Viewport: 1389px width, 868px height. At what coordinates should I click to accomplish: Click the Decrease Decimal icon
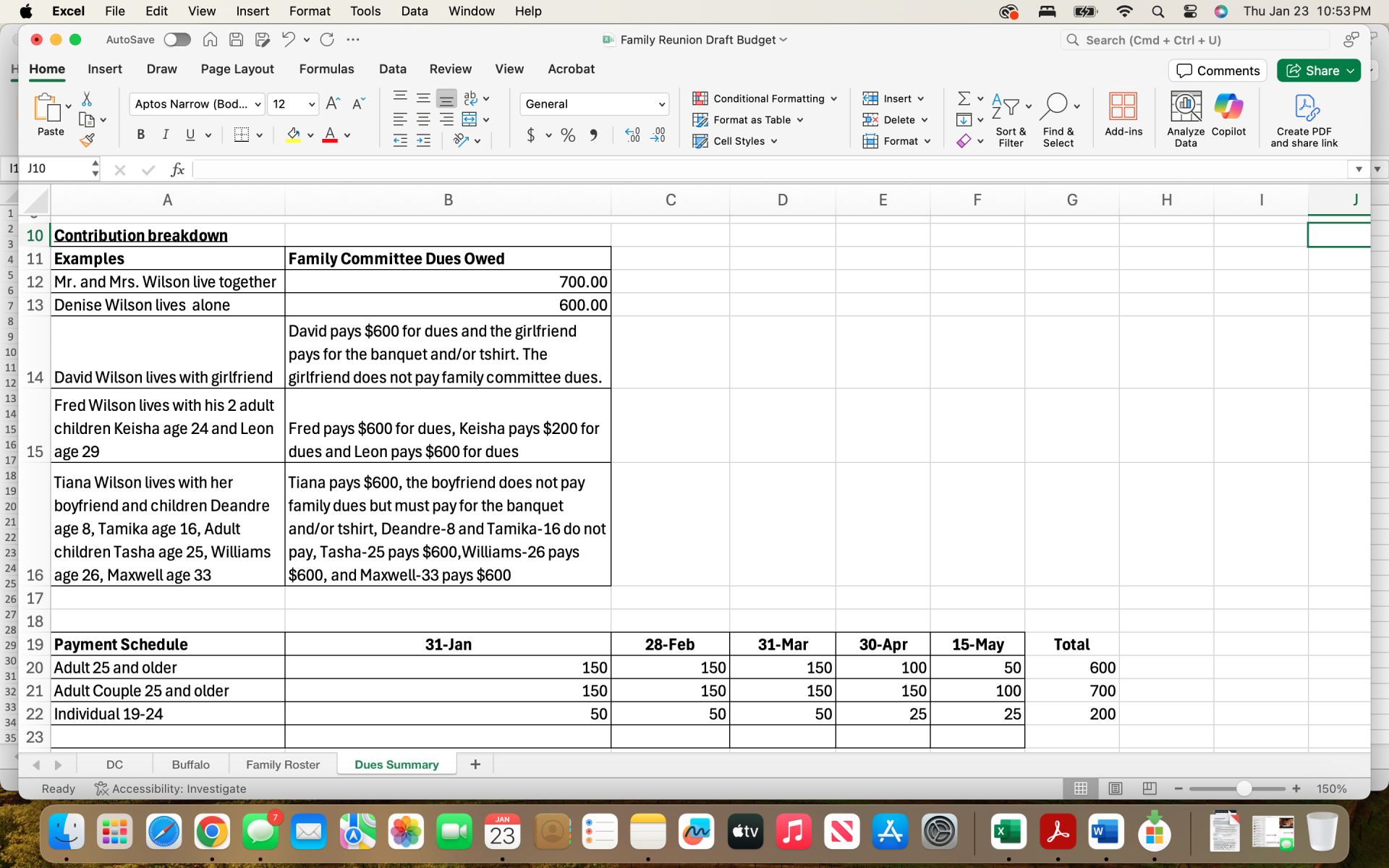pos(658,135)
